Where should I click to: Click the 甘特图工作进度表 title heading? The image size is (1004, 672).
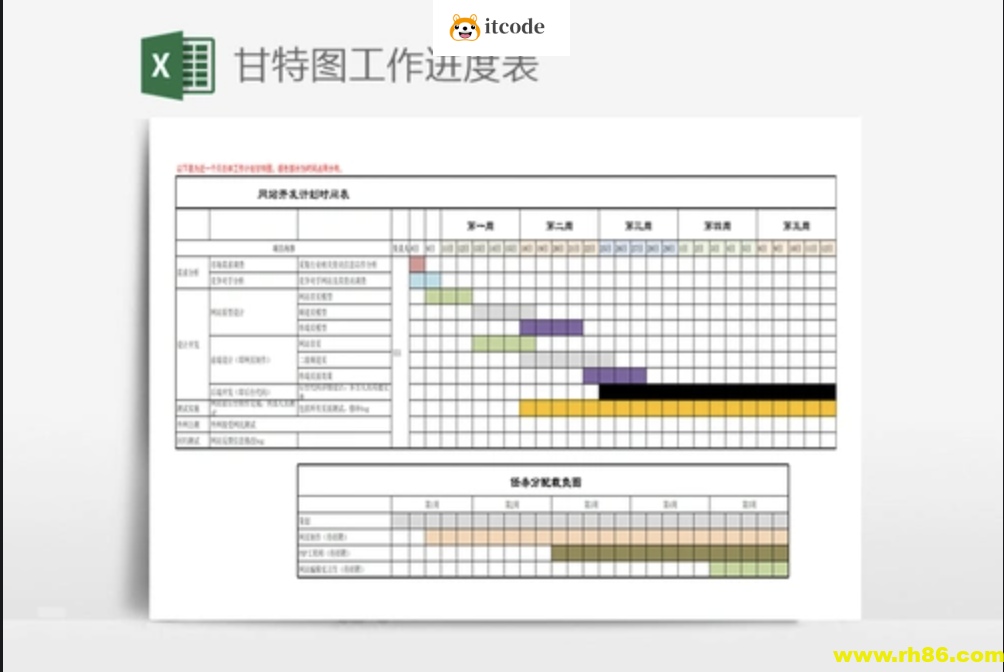pos(386,66)
